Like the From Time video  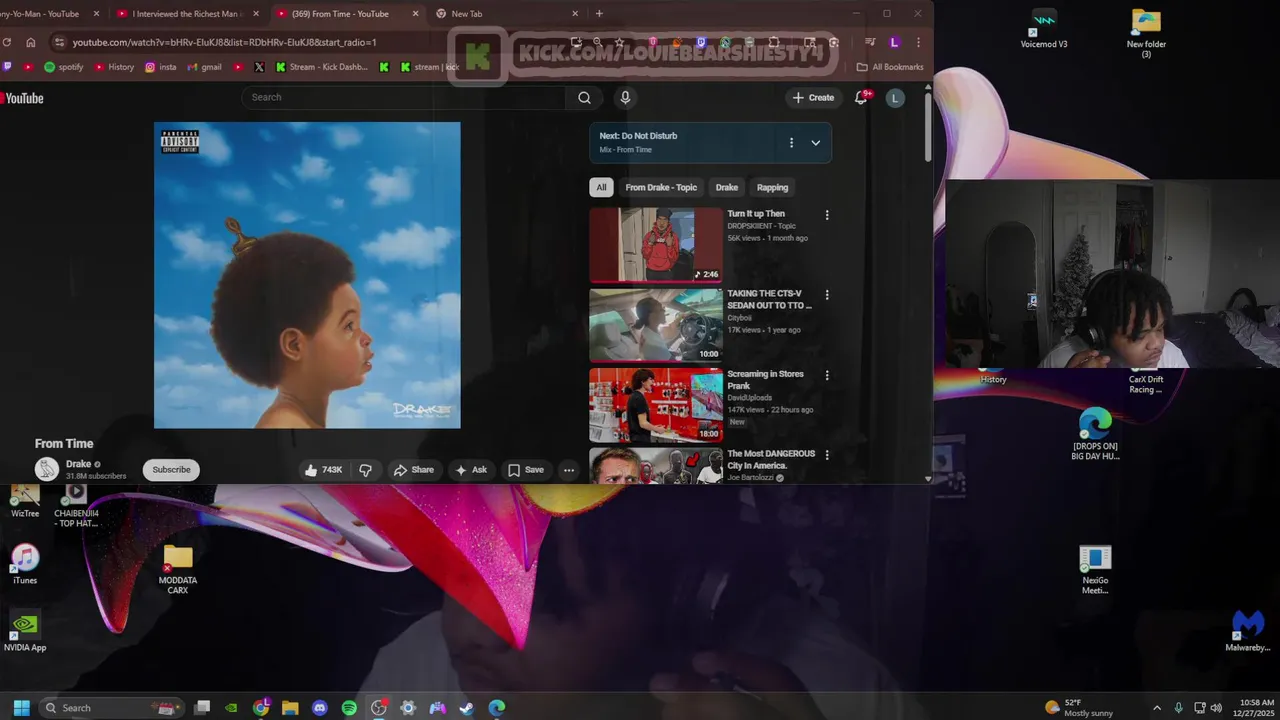pos(323,470)
